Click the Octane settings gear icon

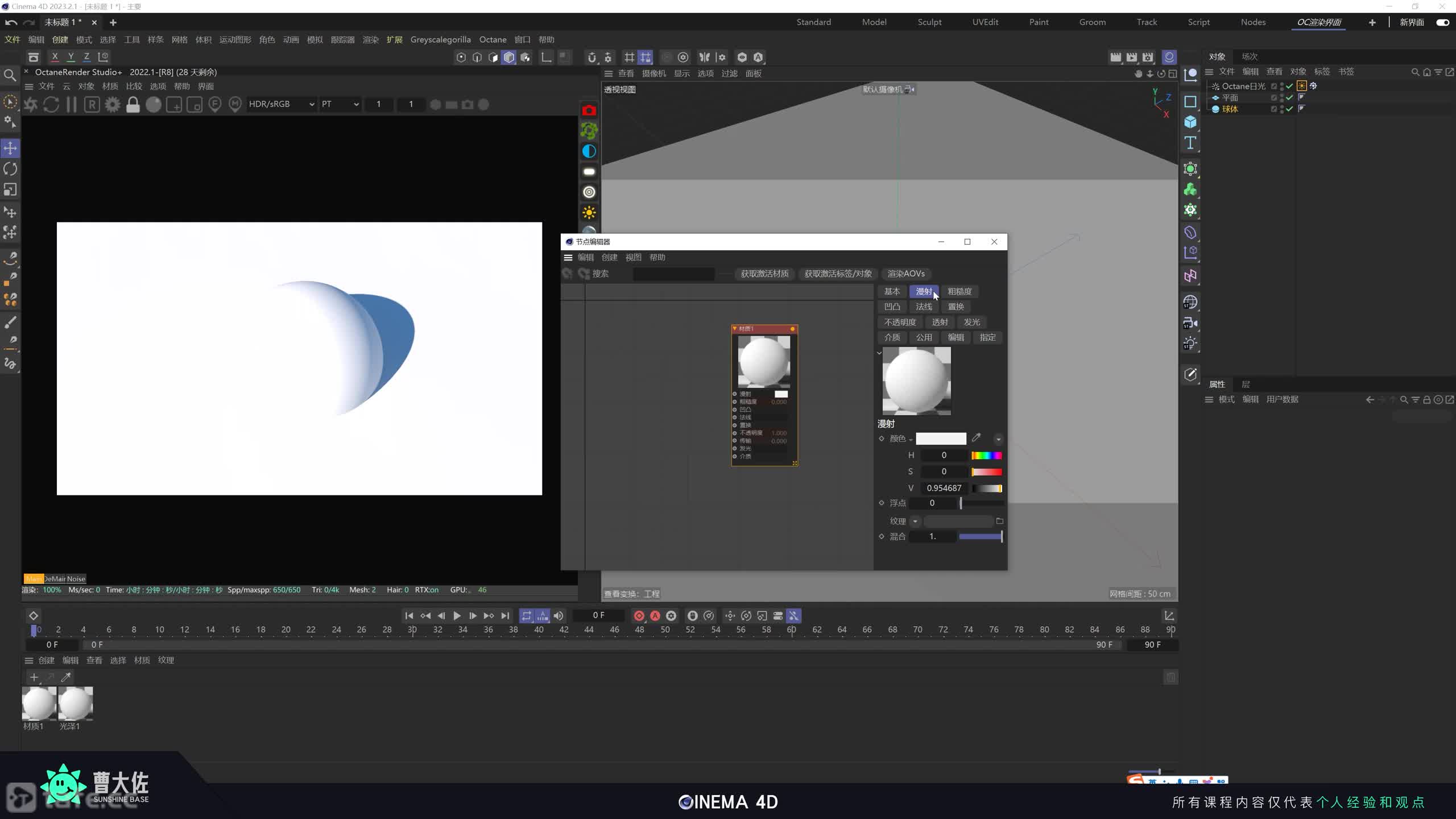[113, 105]
